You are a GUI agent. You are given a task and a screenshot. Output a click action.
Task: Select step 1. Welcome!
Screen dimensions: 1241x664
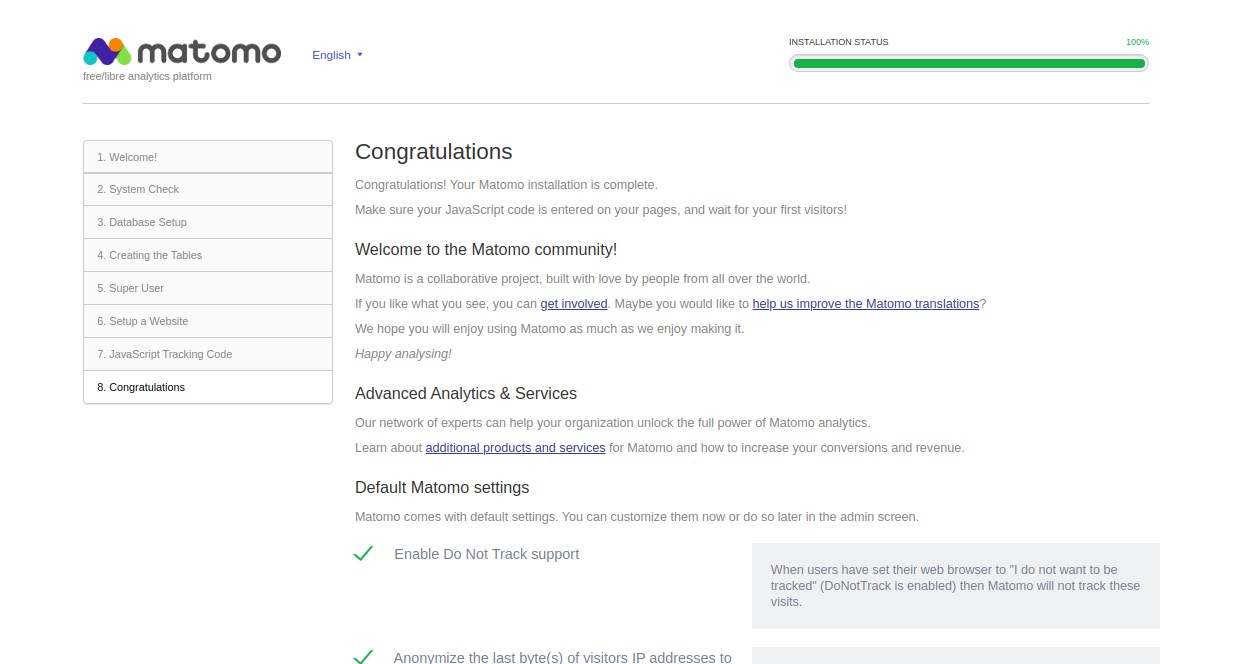pyautogui.click(x=208, y=157)
